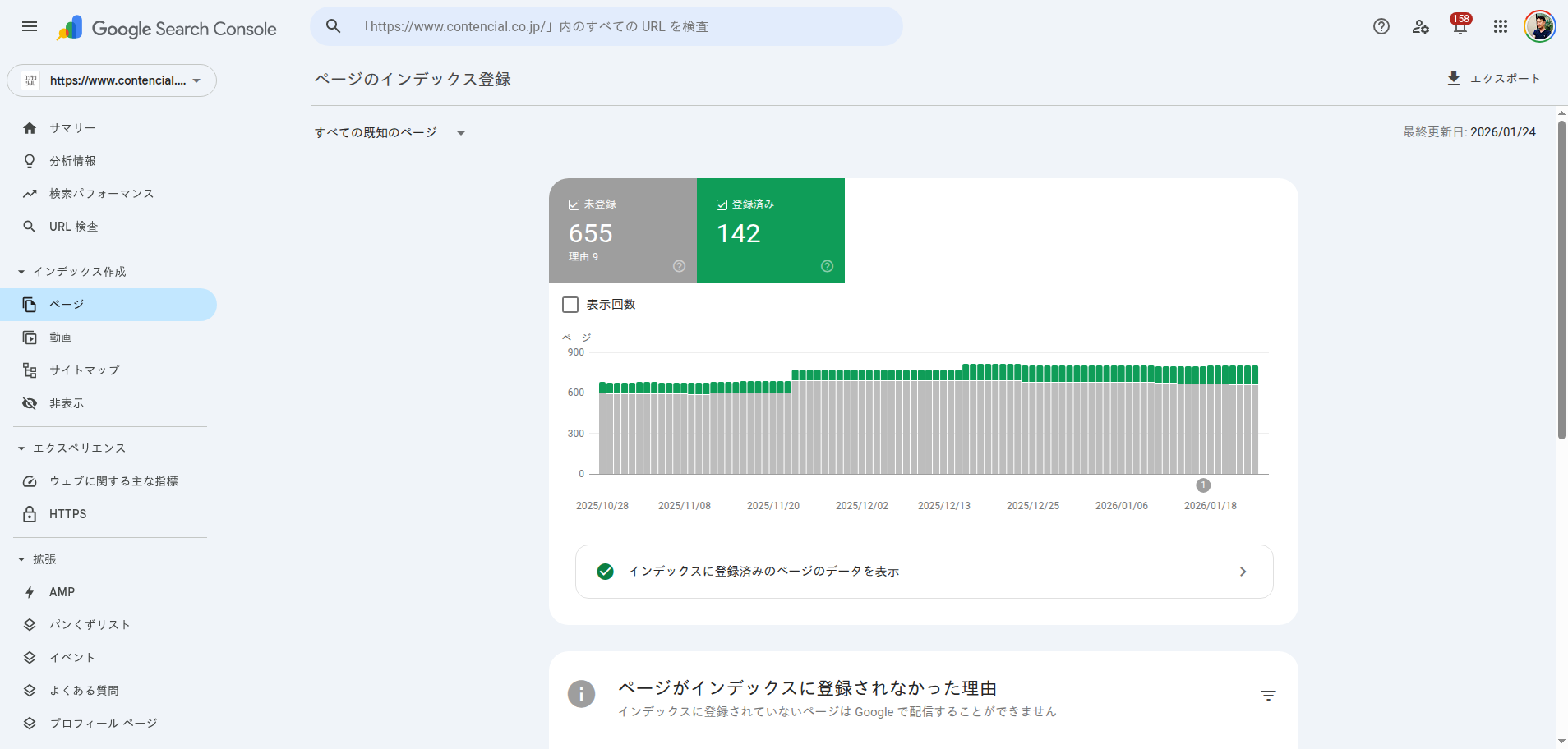The height and width of the screenshot is (749, 1568).
Task: Toggle the 登録済み pages card
Action: [x=770, y=231]
